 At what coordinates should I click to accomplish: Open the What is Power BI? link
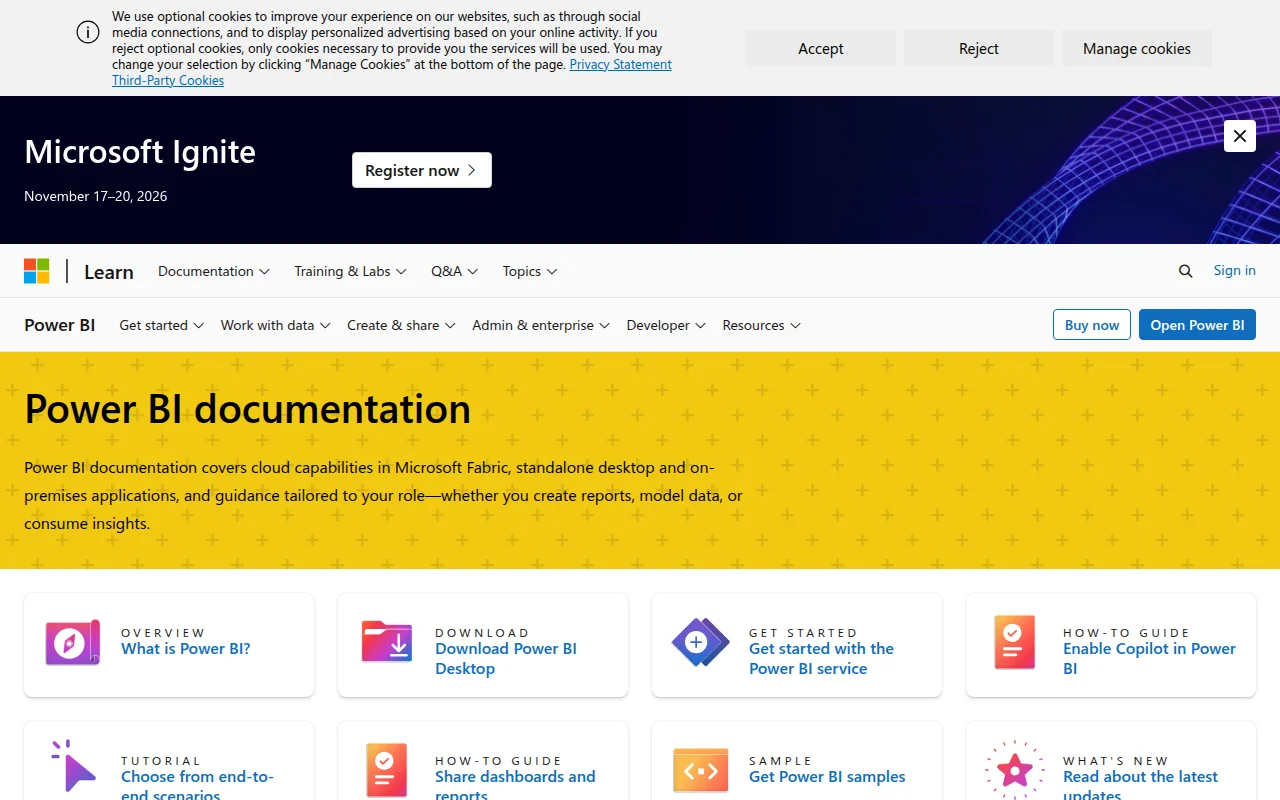pyautogui.click(x=186, y=648)
